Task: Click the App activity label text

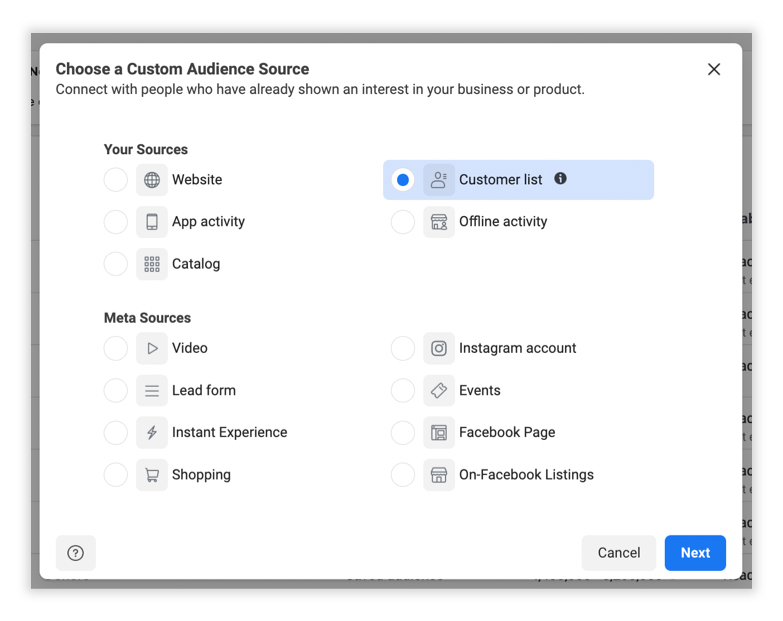Action: pos(209,222)
